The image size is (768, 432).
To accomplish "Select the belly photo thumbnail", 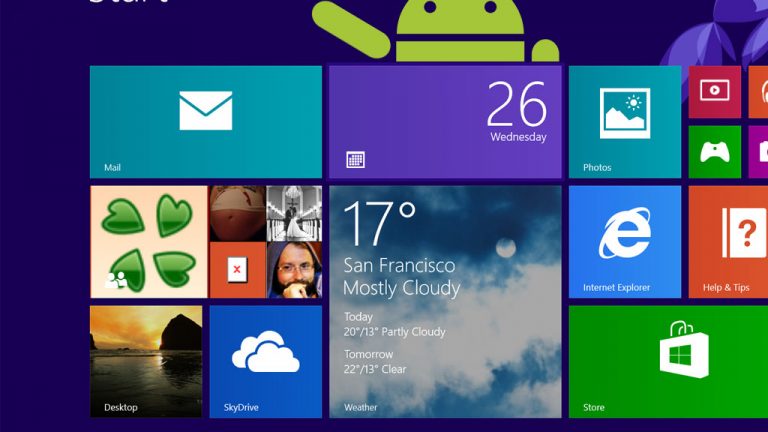I will 237,213.
